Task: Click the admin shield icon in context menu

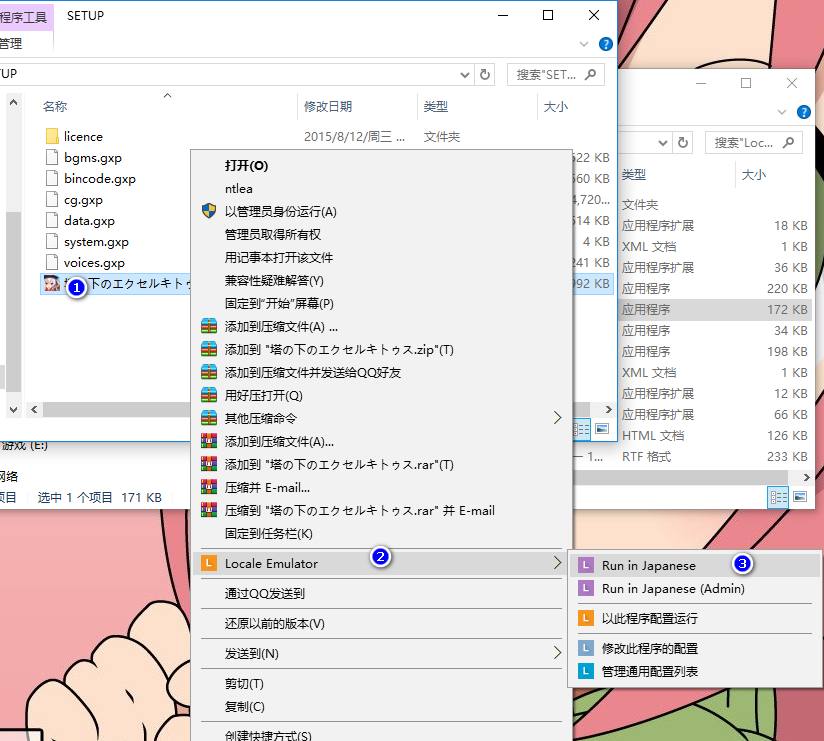Action: 209,211
